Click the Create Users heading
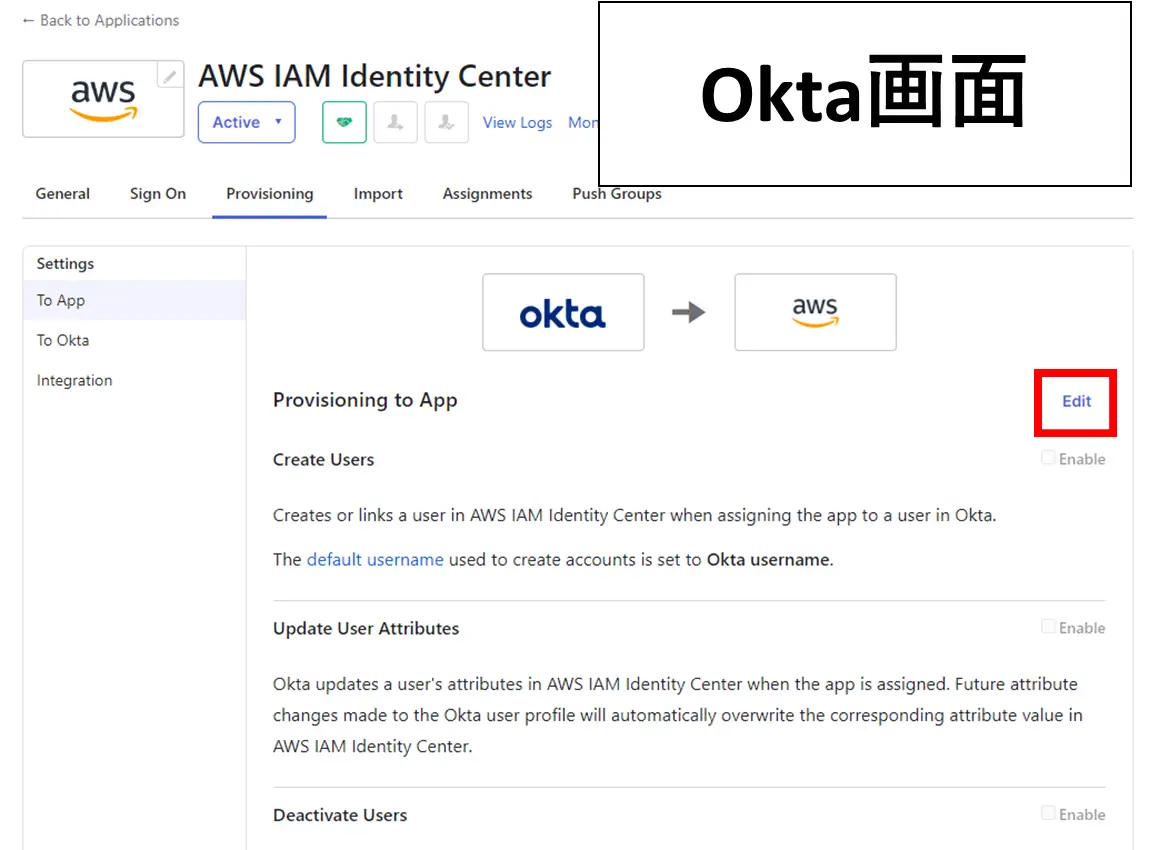 pos(323,459)
